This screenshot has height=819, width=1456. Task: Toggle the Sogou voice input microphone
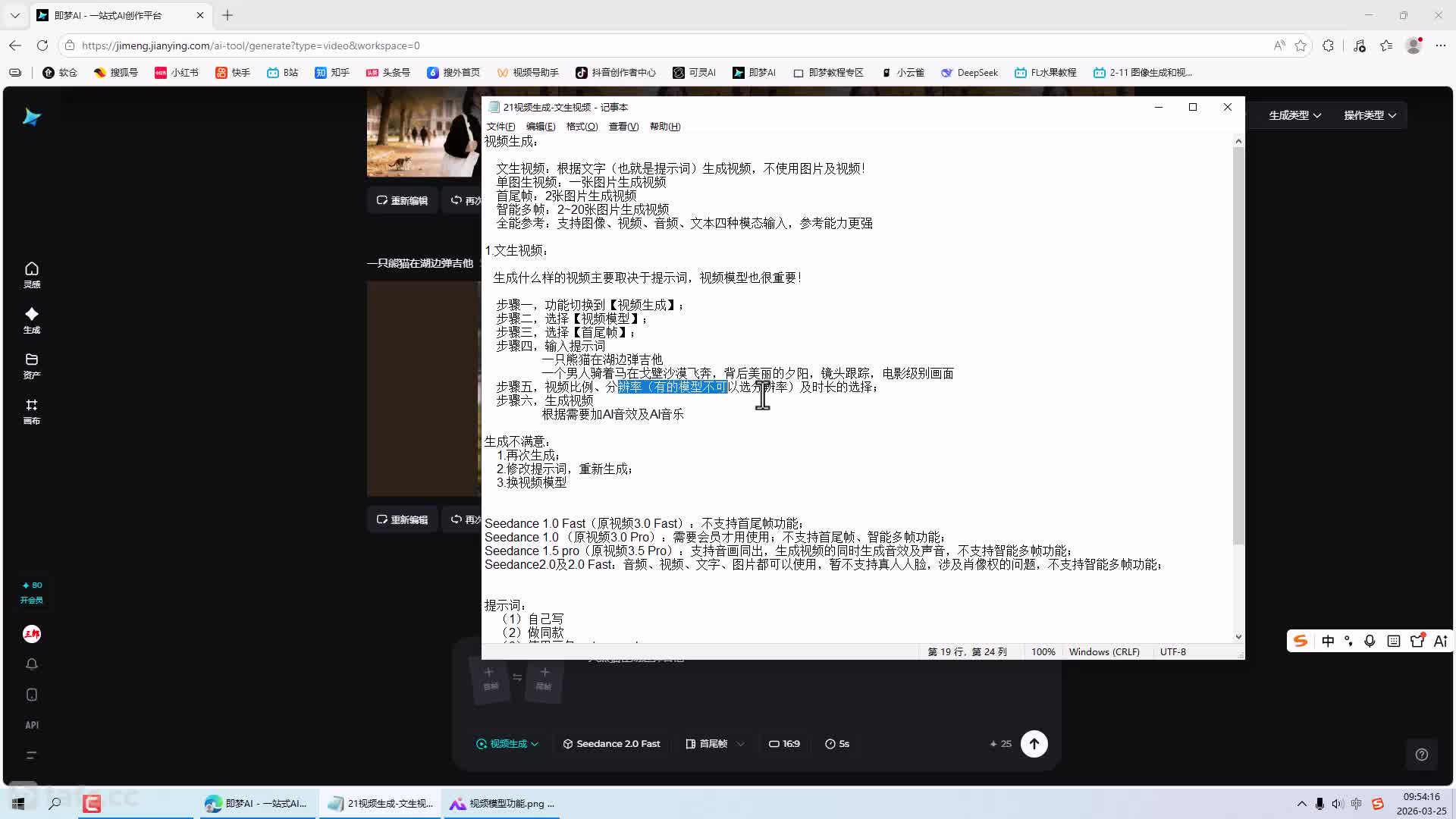[1370, 641]
